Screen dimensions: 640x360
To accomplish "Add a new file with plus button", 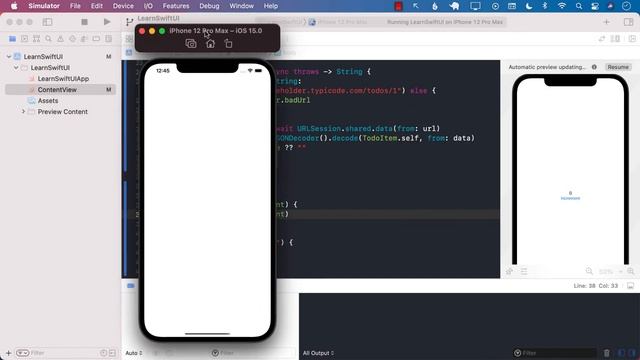I will coord(8,353).
